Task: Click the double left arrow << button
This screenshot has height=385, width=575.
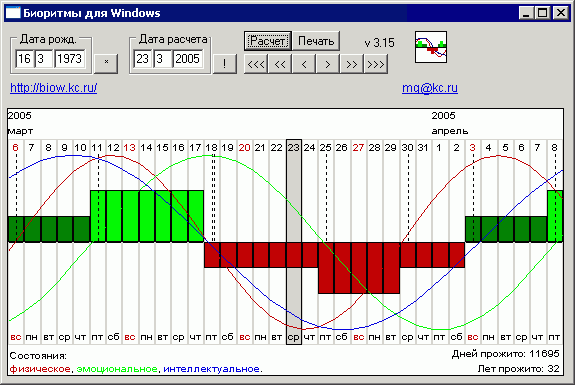Action: point(280,64)
